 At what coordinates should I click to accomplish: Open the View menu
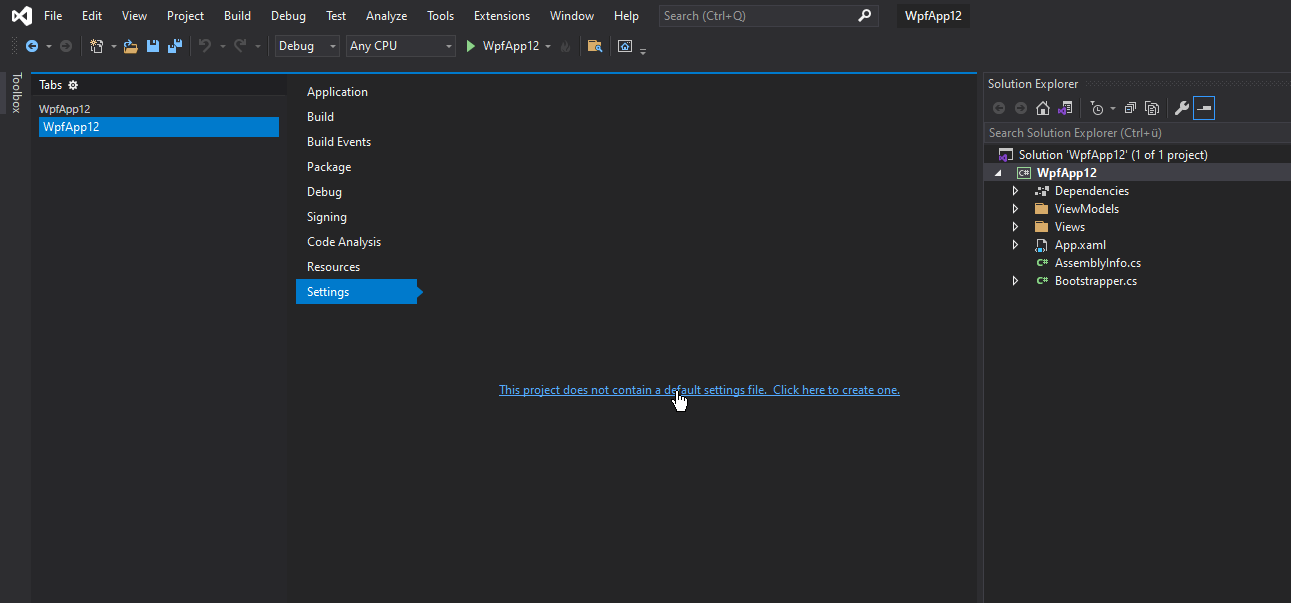(x=134, y=16)
